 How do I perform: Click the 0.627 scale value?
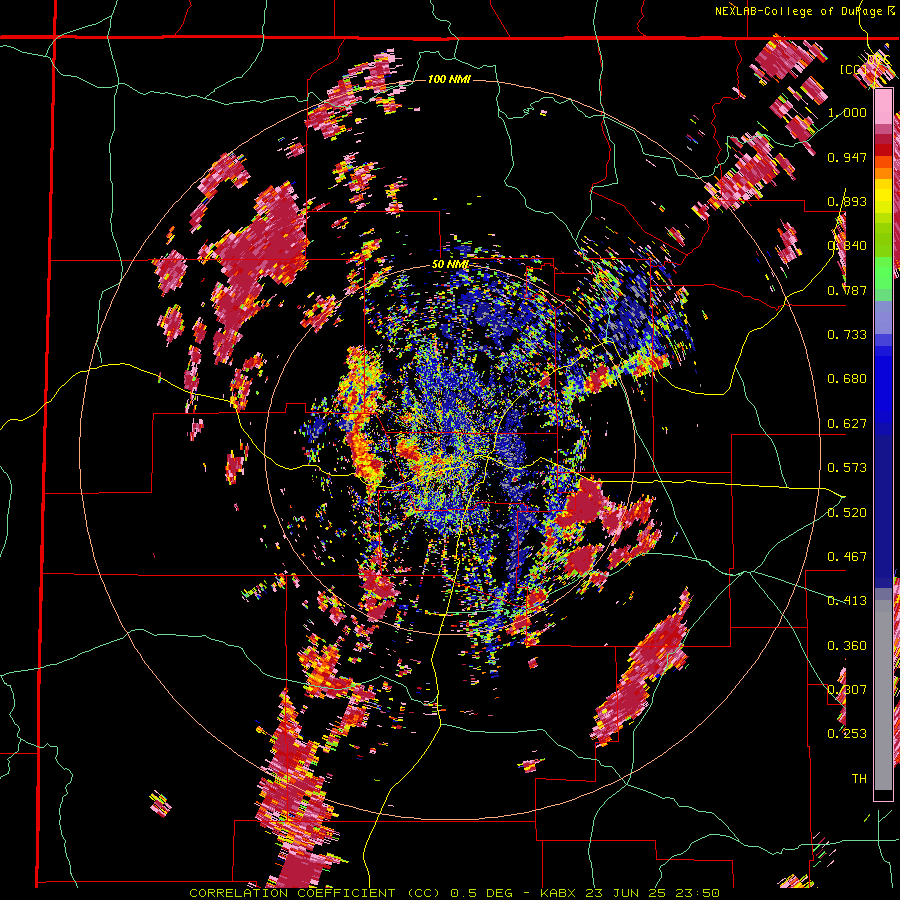point(847,424)
